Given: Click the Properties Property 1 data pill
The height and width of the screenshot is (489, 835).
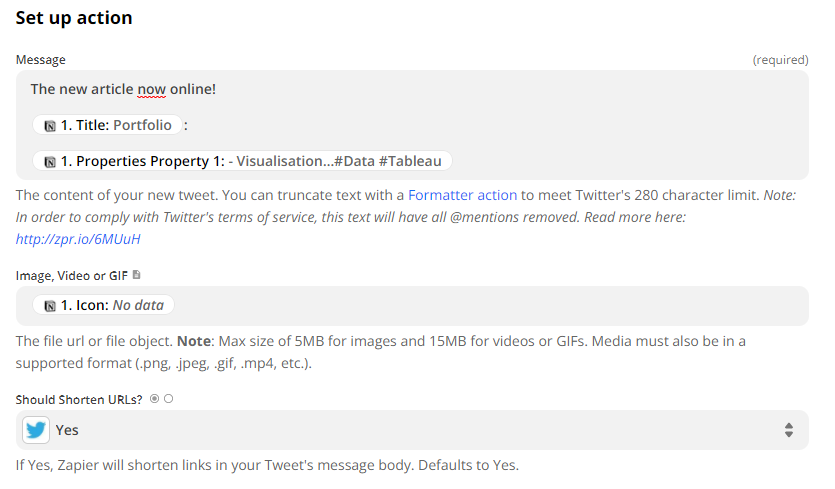Looking at the screenshot, I should pyautogui.click(x=242, y=161).
